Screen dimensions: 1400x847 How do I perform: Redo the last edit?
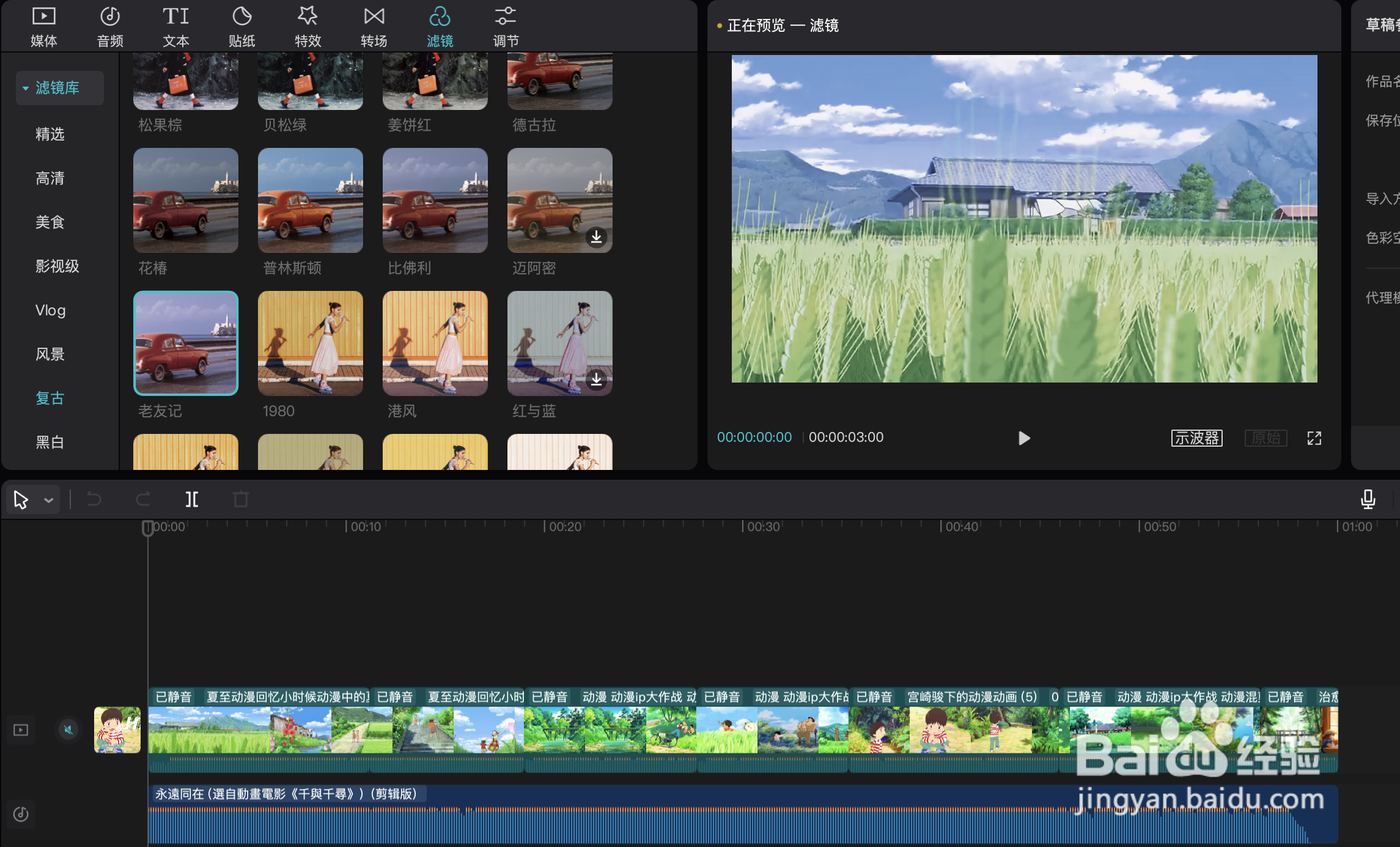pyautogui.click(x=143, y=500)
